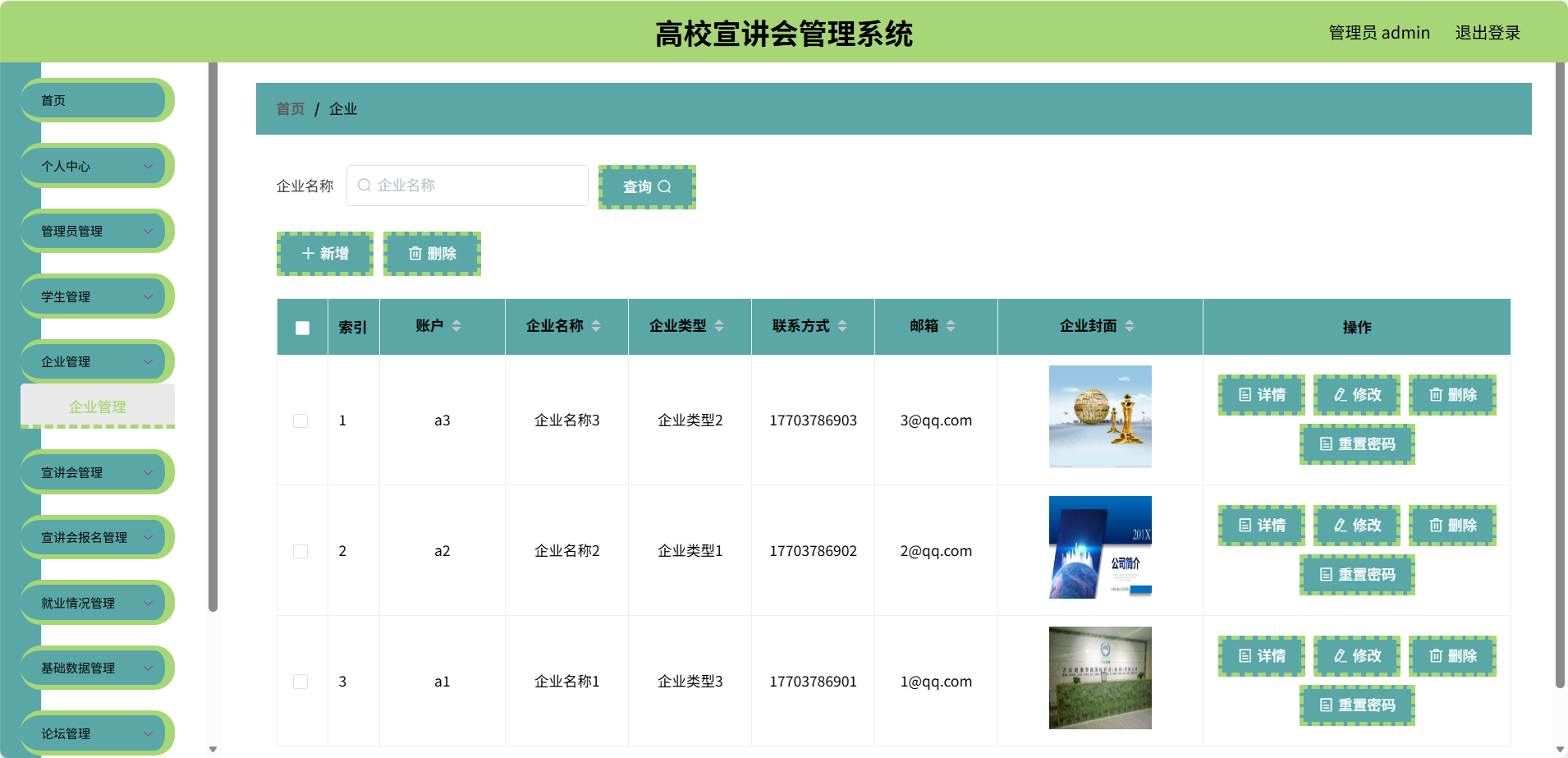Click 修改 for account a1
Image resolution: width=1568 pixels, height=758 pixels.
1357,656
